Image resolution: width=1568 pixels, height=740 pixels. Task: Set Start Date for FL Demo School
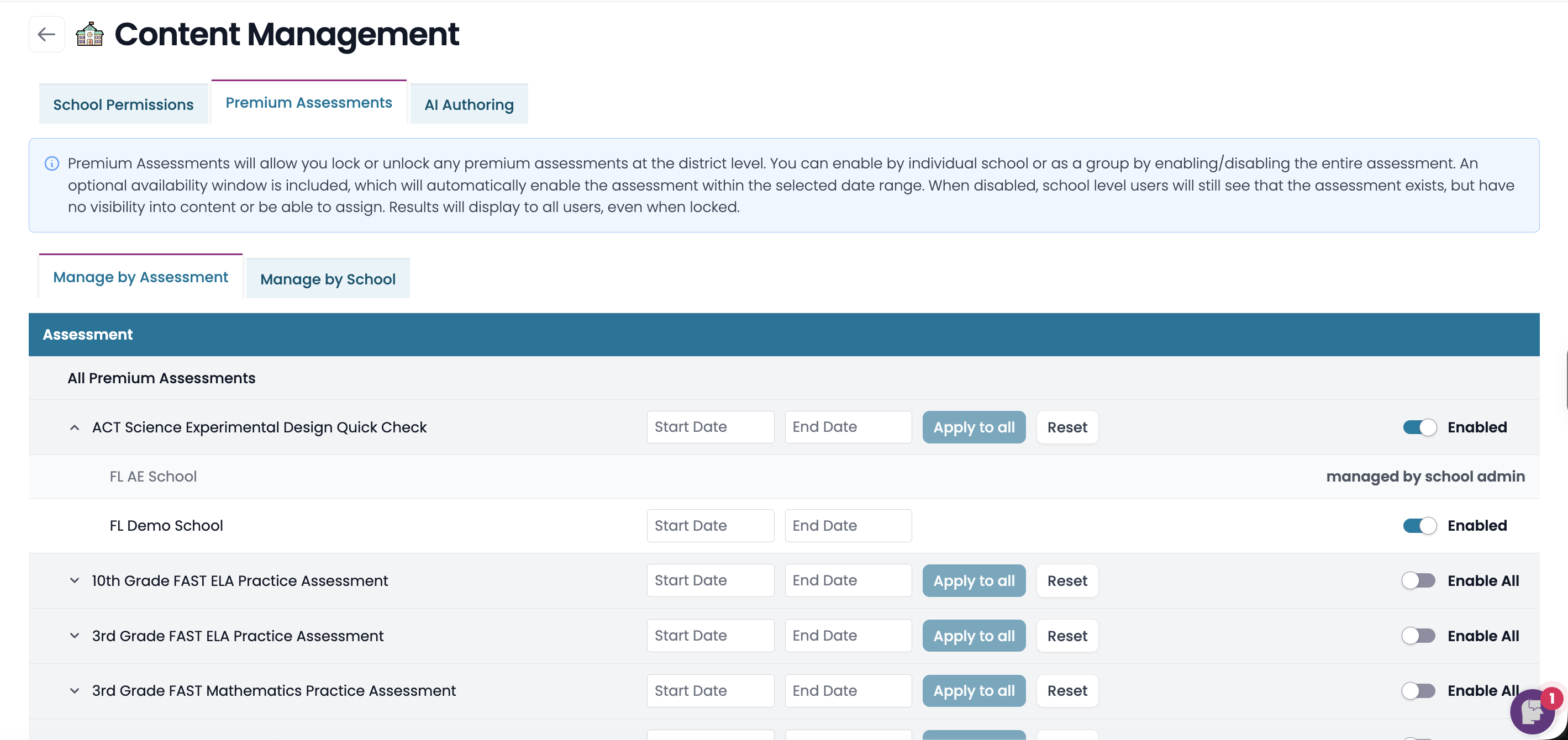tap(711, 526)
